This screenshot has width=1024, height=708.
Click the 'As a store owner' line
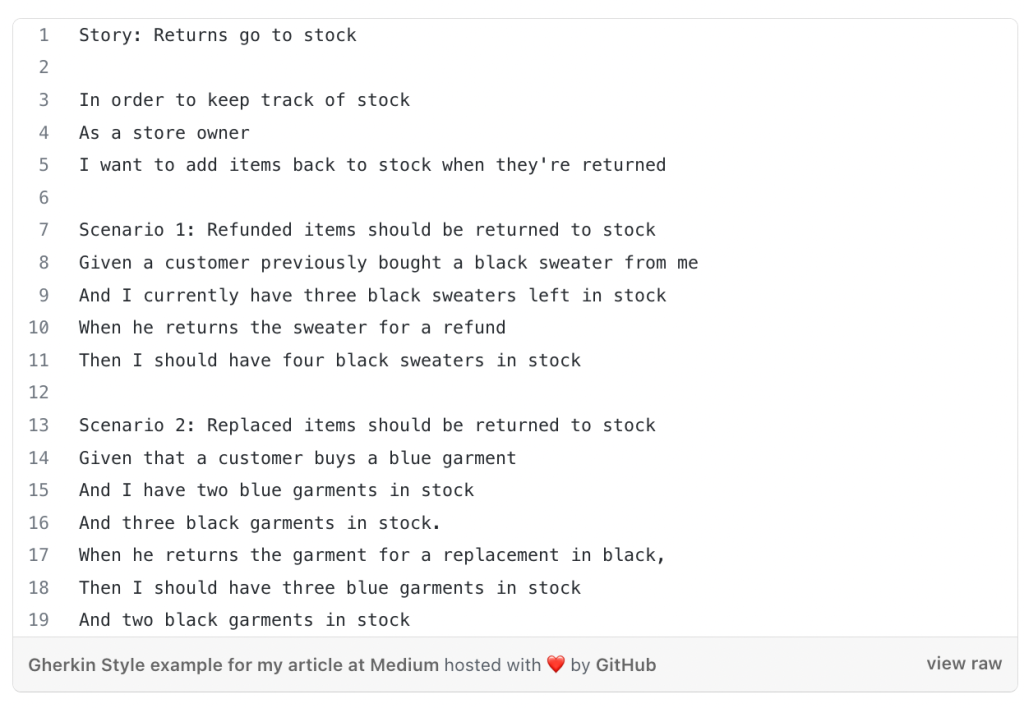pyautogui.click(x=164, y=133)
